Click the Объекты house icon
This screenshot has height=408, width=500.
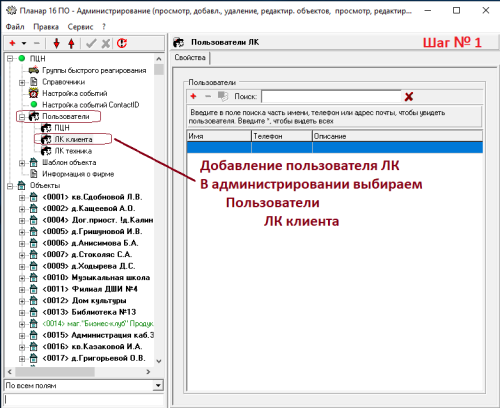(21, 186)
